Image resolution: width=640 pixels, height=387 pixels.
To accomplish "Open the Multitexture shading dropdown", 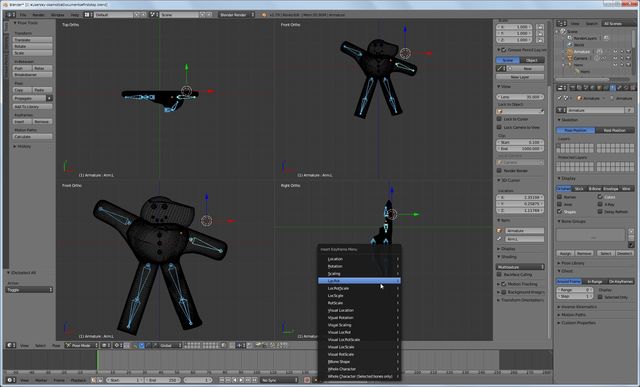I will click(520, 267).
